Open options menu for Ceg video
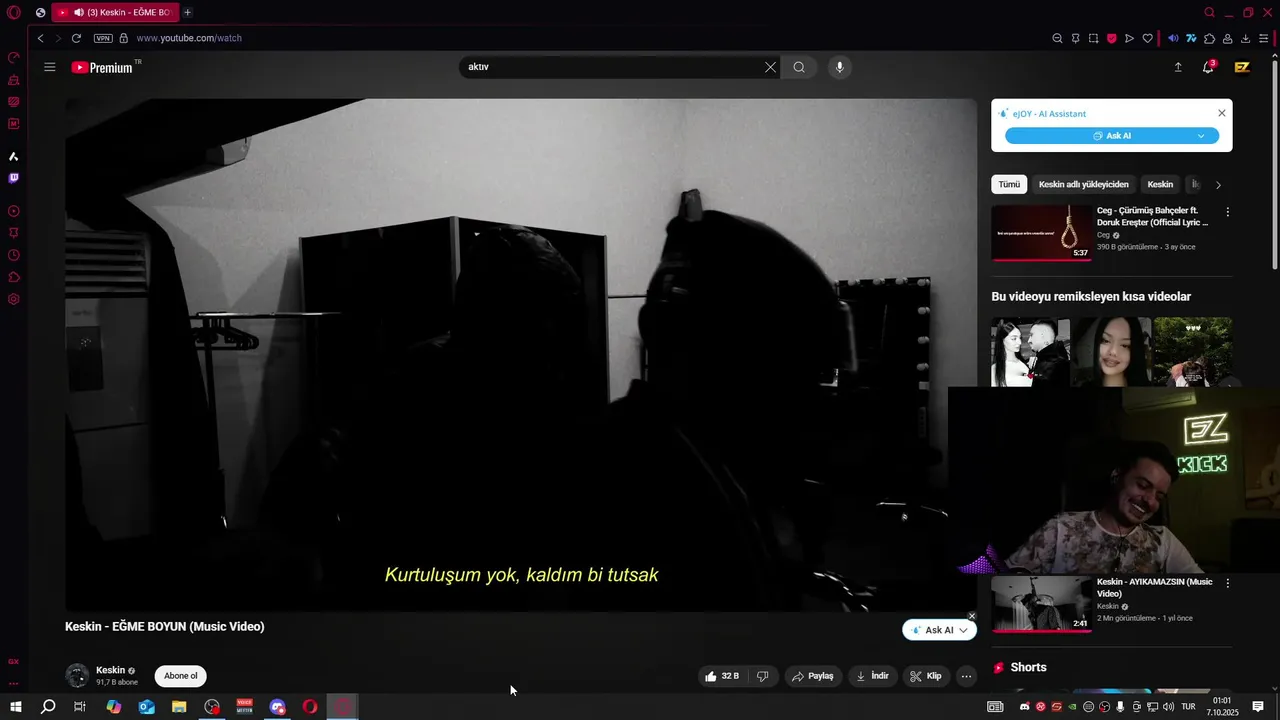This screenshot has height=720, width=1280. tap(1228, 212)
